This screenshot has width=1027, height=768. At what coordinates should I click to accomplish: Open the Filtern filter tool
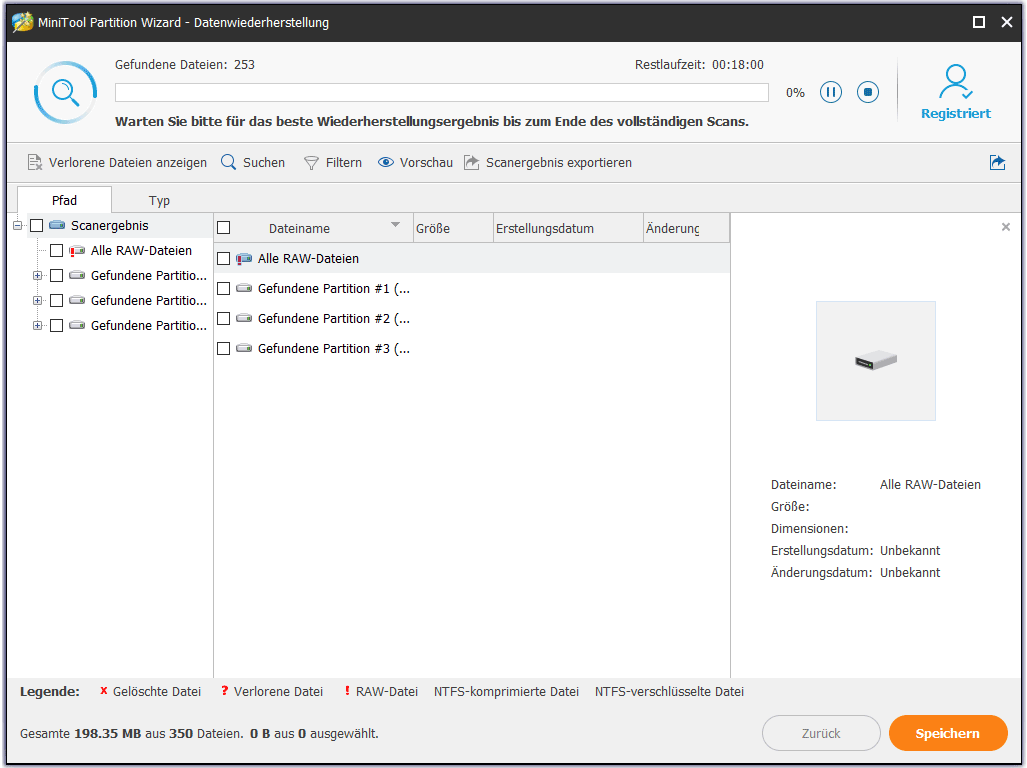click(332, 162)
